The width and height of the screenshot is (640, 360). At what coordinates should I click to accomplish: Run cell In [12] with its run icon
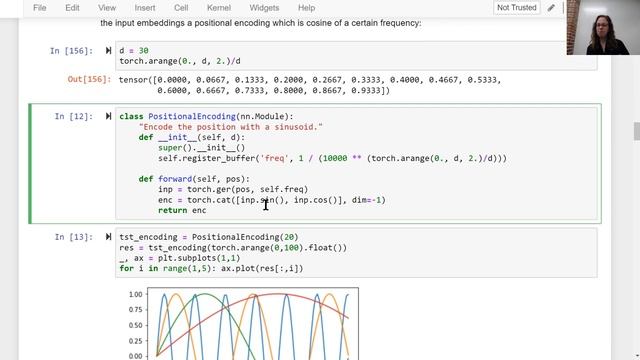point(108,116)
